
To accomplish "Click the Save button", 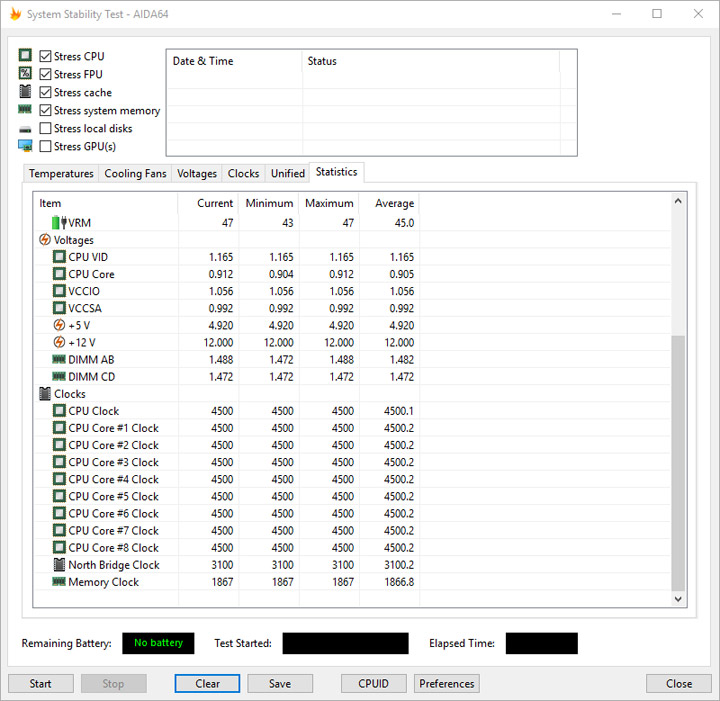I will pos(280,684).
